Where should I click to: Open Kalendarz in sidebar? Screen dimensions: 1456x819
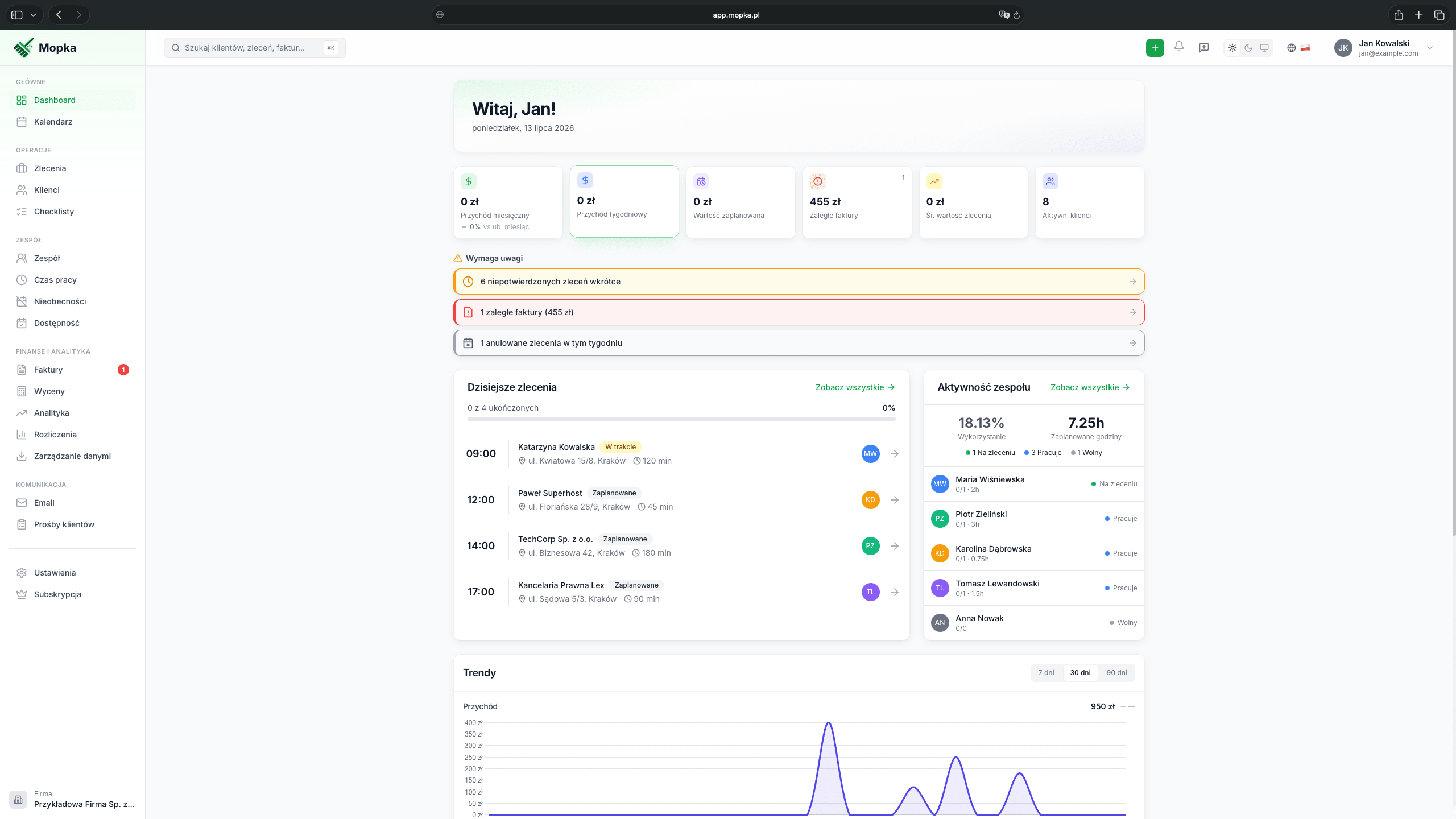[73, 122]
